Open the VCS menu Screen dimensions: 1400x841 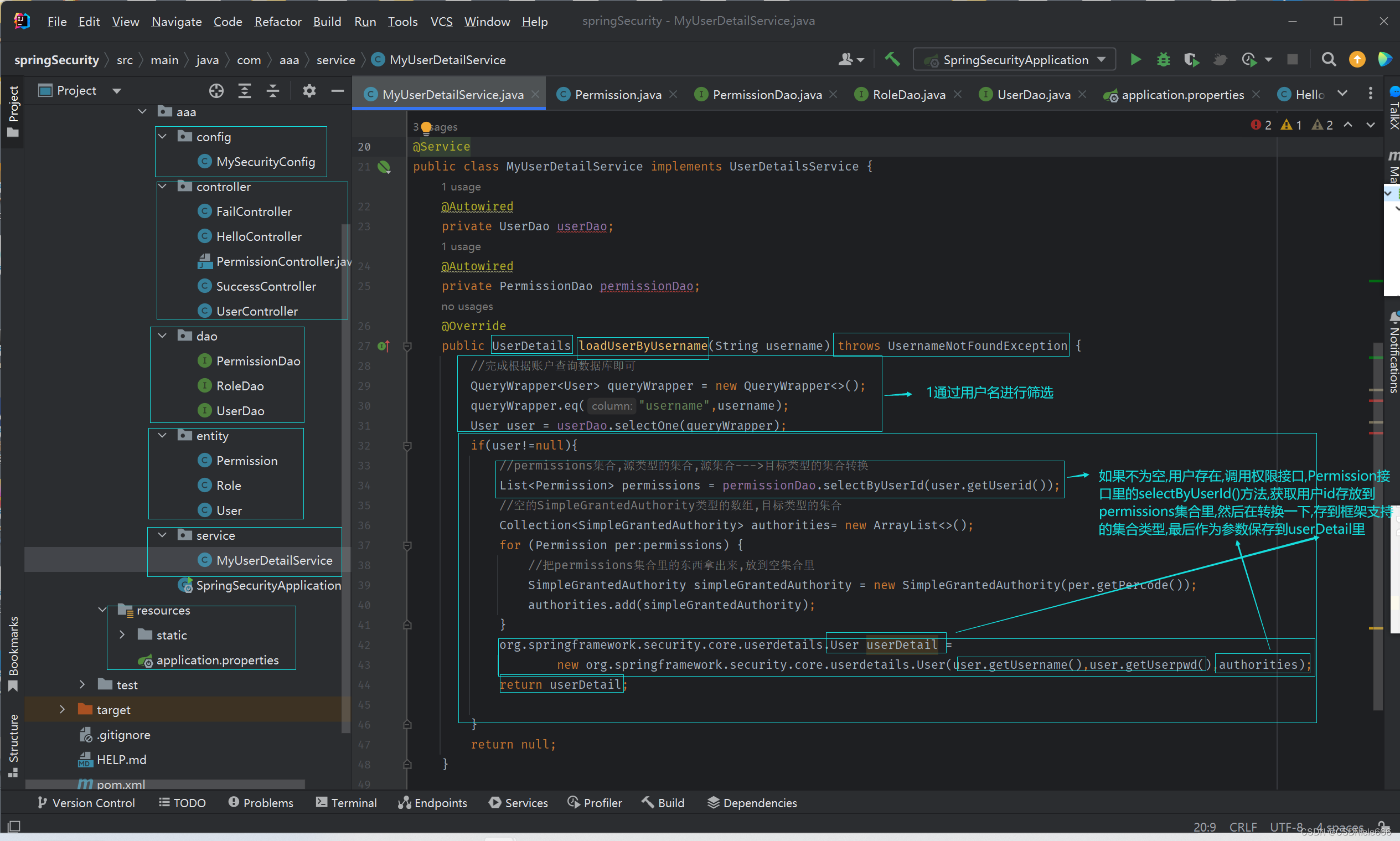(x=441, y=22)
